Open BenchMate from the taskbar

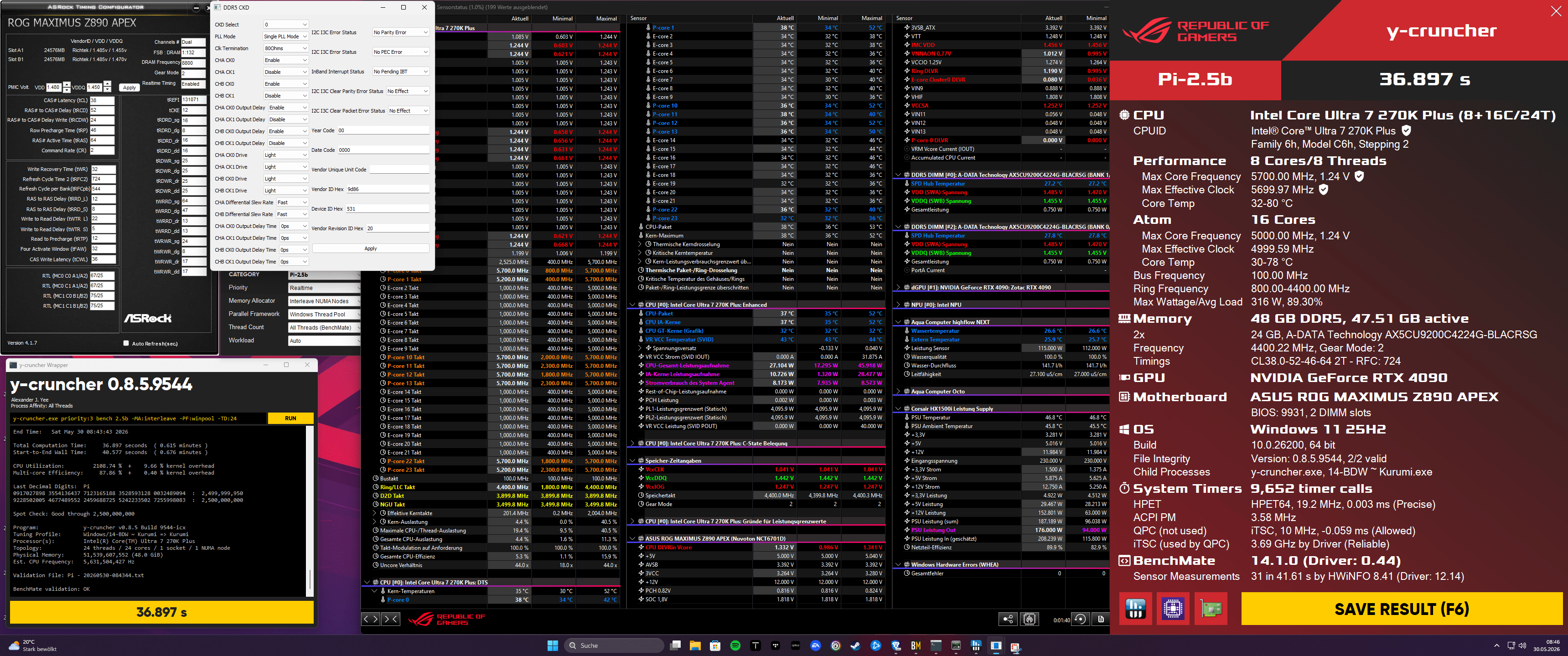[x=916, y=646]
